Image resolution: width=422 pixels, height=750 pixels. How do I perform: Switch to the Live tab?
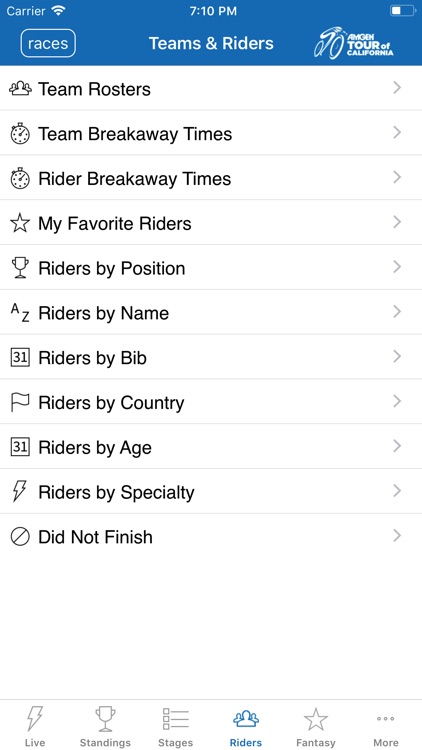click(35, 726)
